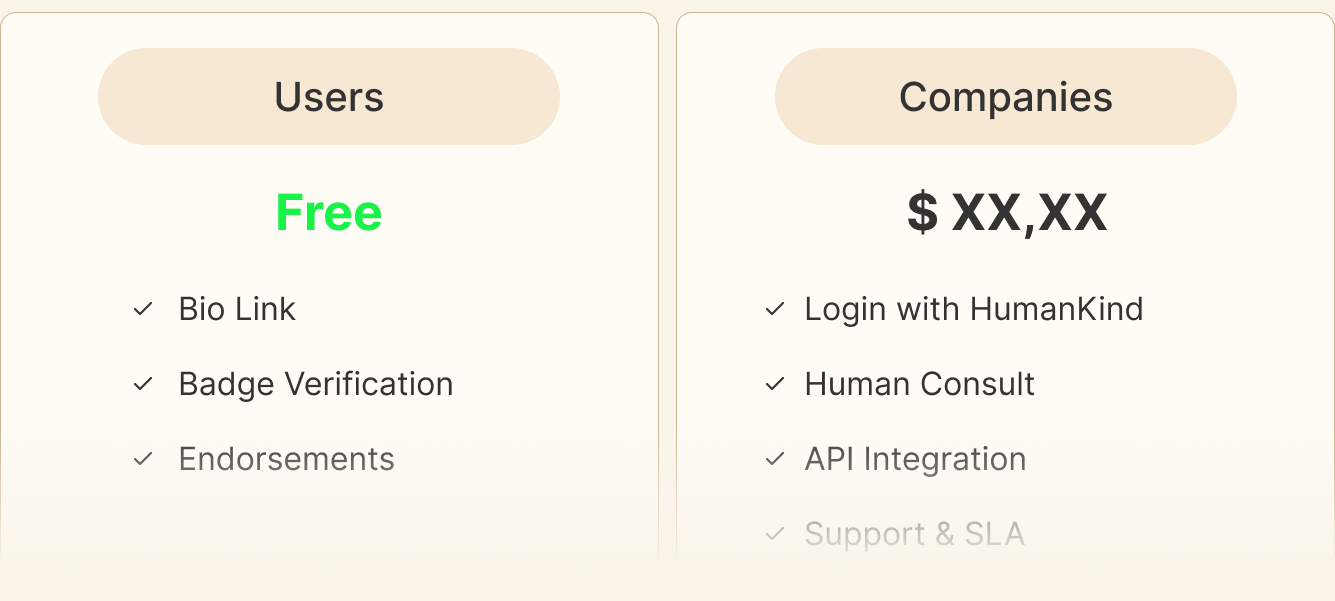
Task: Click the Human Consult feature text
Action: pyautogui.click(x=919, y=384)
